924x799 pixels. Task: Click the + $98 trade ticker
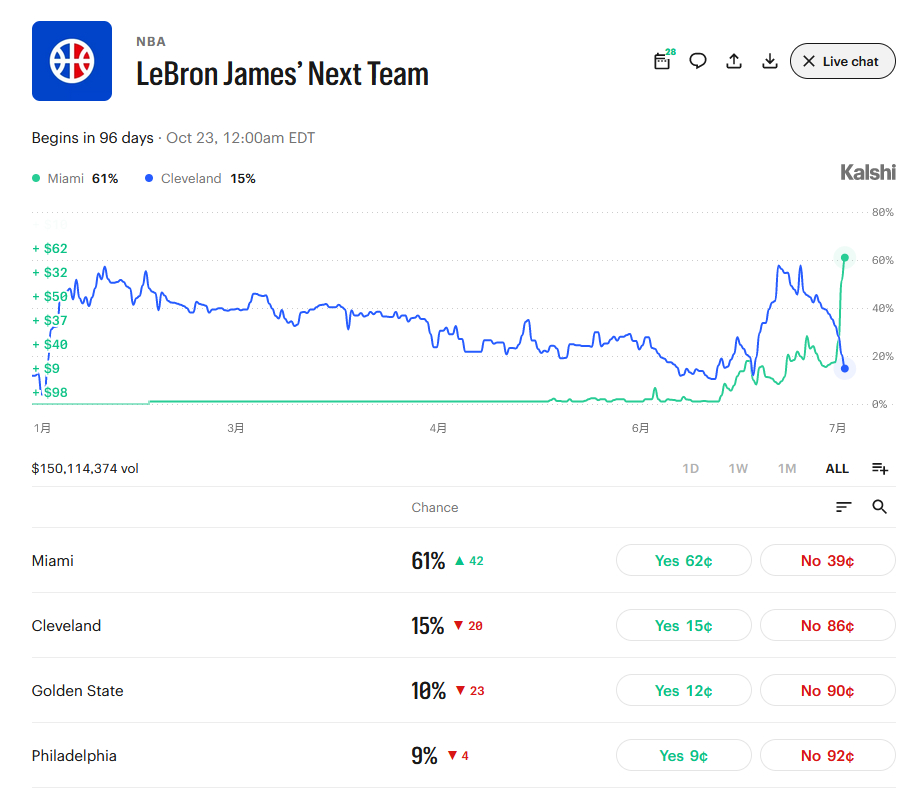[50, 392]
